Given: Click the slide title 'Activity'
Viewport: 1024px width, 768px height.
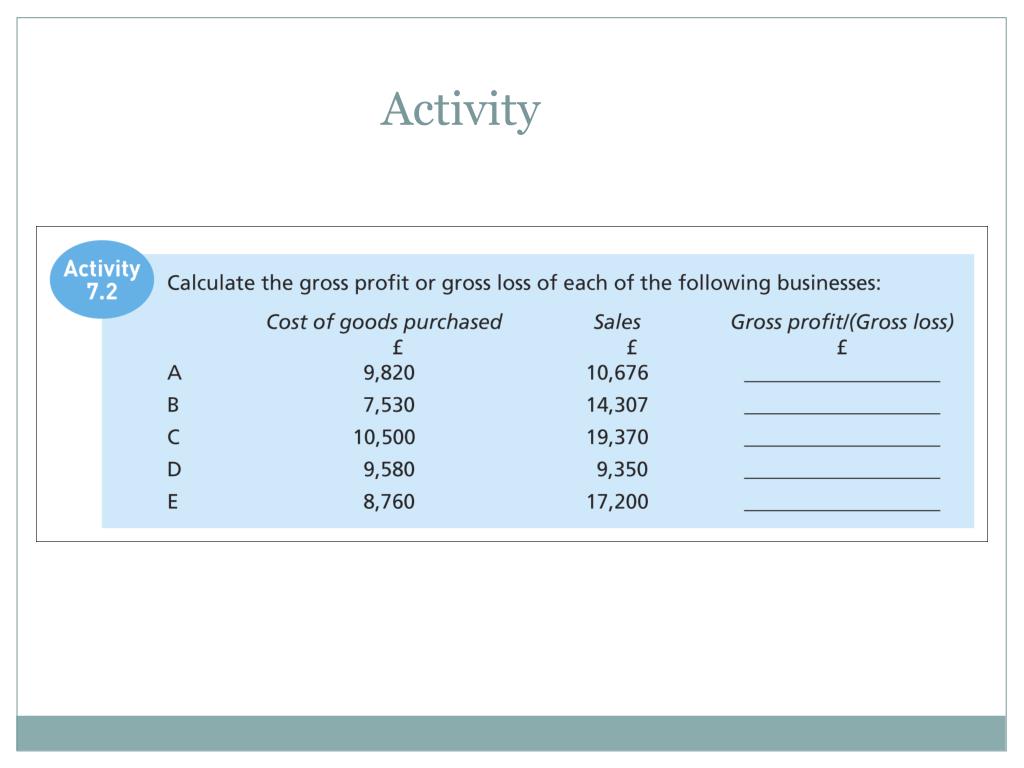Looking at the screenshot, I should (460, 110).
